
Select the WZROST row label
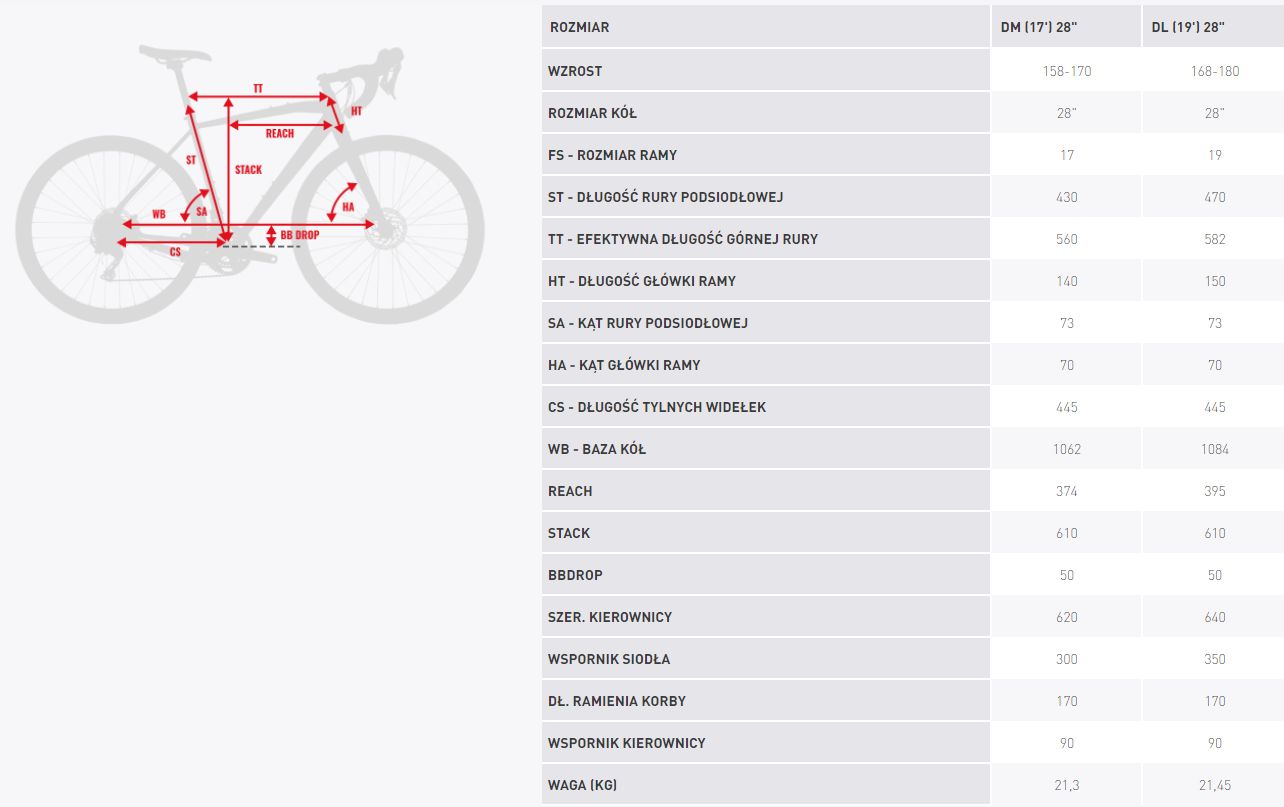pyautogui.click(x=575, y=71)
